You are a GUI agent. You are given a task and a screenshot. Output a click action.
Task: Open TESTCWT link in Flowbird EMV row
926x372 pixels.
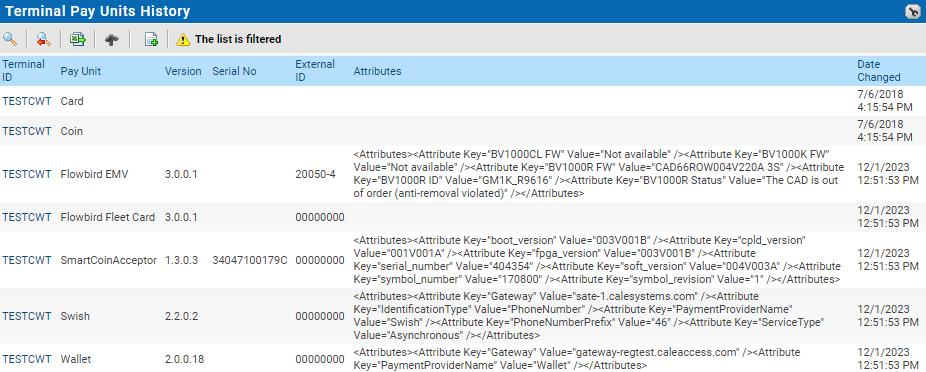point(27,174)
